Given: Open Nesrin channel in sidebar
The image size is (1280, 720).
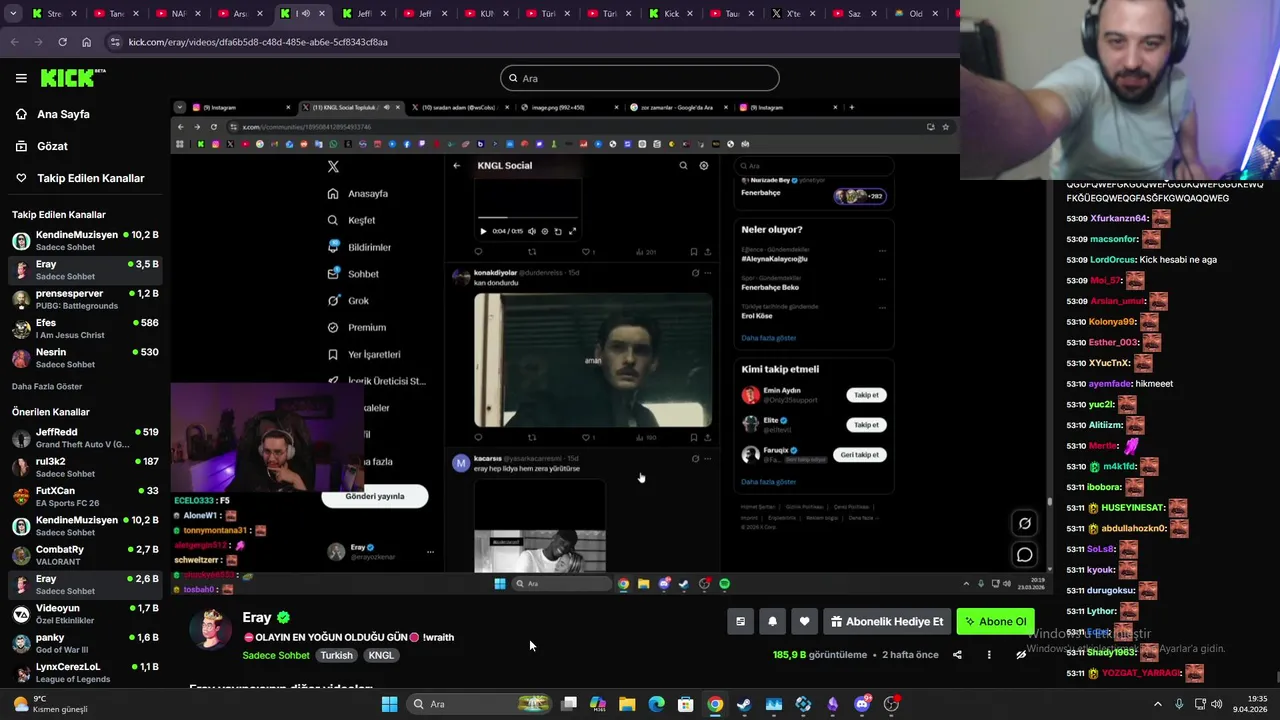Looking at the screenshot, I should click(x=85, y=358).
